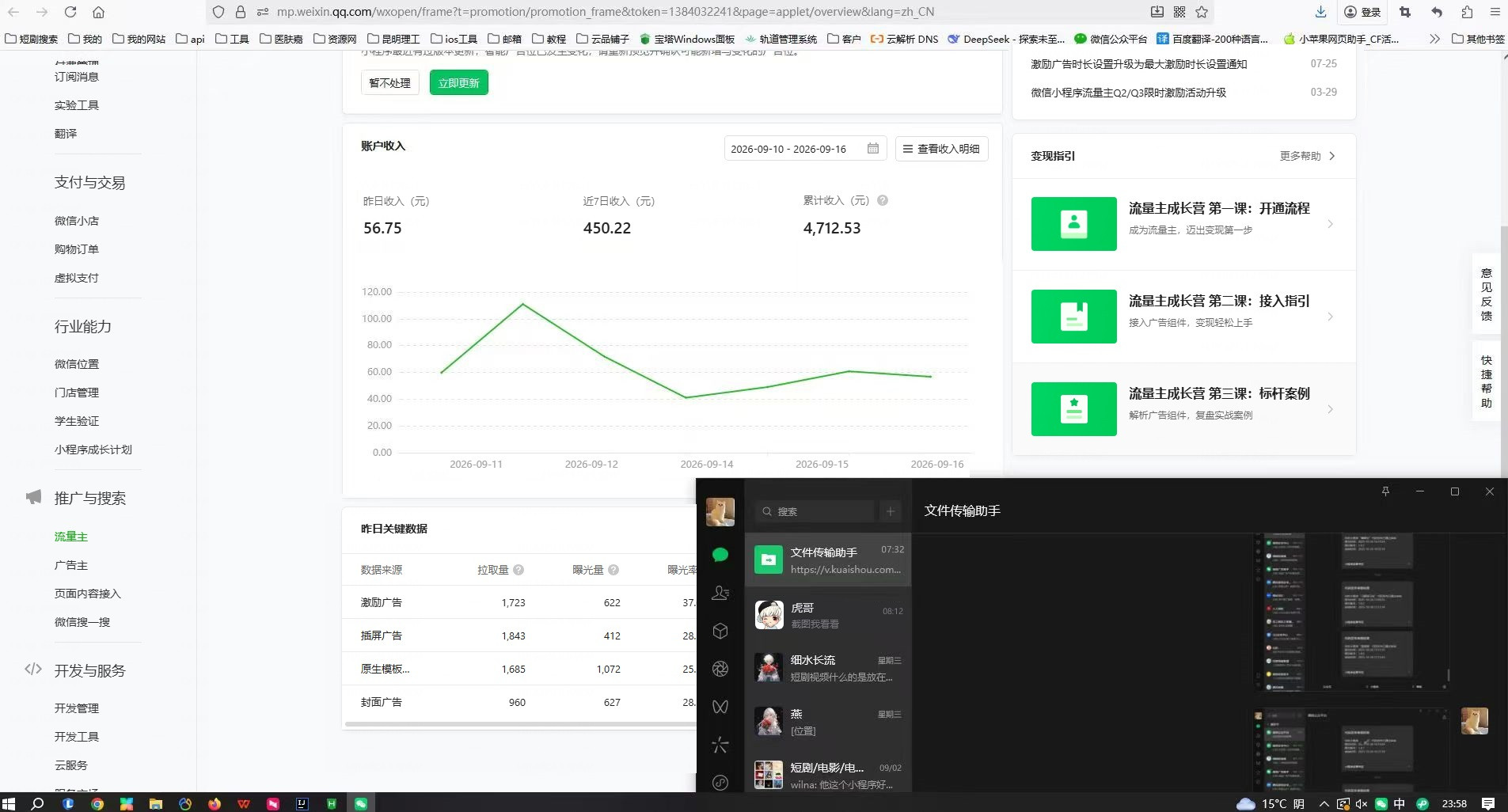1508x812 pixels.
Task: Open notice 微信小程序流量主Q2/Q3限时激励活动升级
Action: click(1128, 93)
